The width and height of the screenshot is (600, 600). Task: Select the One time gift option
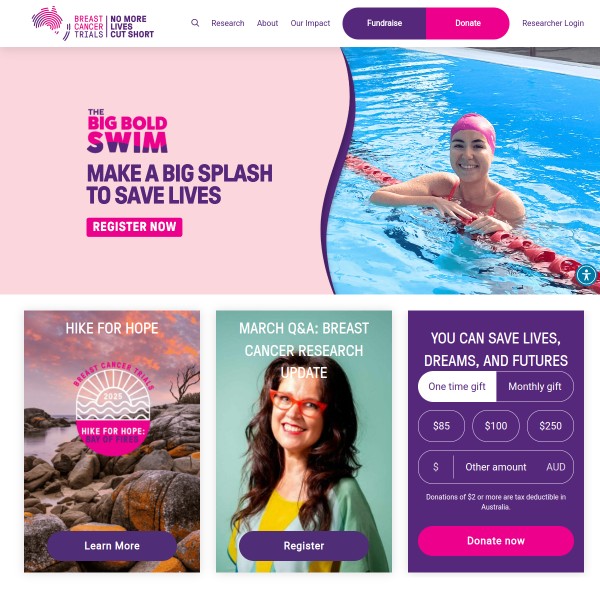(457, 386)
